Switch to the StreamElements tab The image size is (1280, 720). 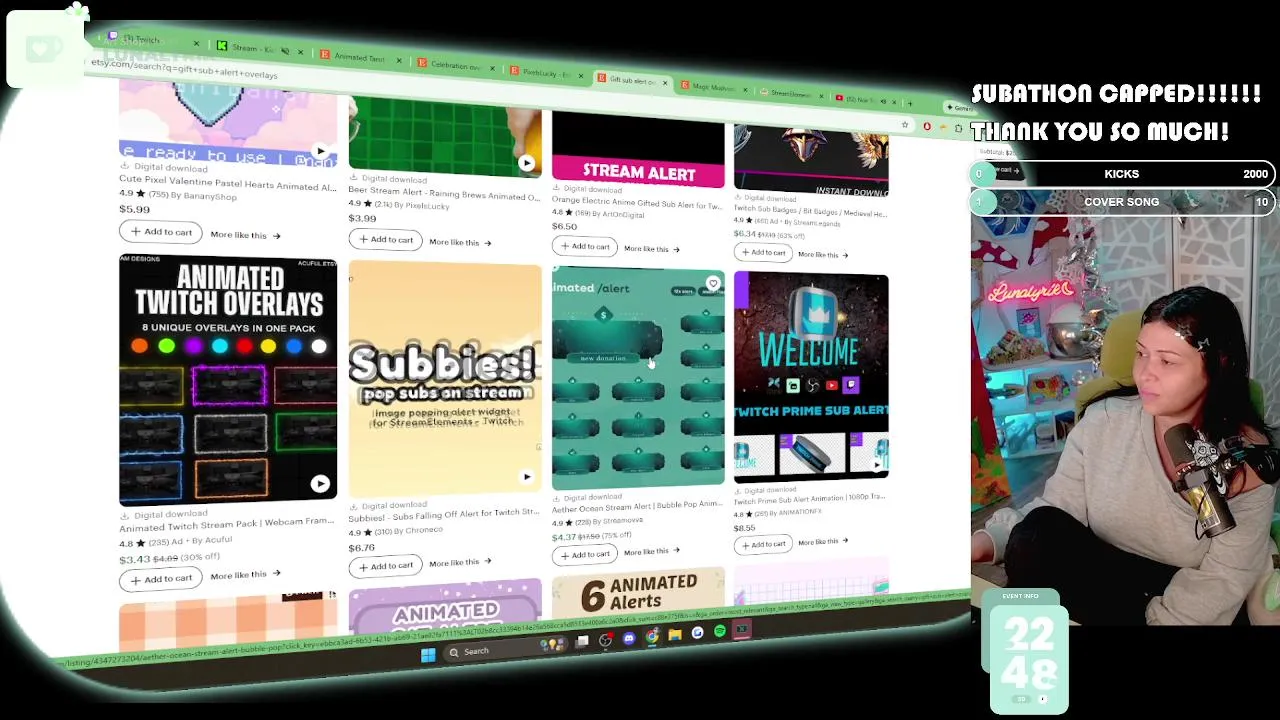790,94
